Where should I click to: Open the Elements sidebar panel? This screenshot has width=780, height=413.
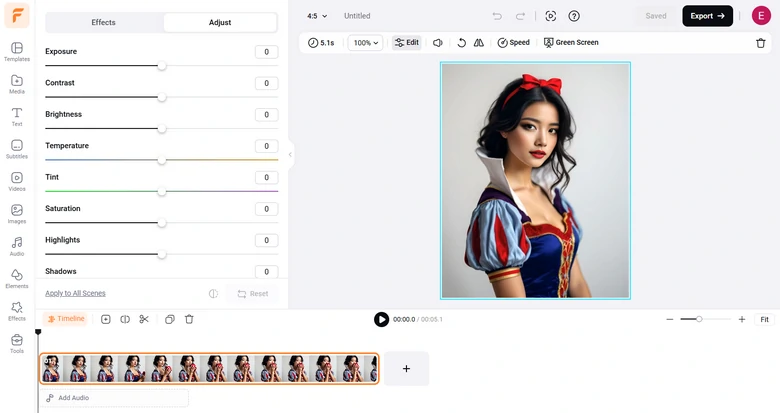pyautogui.click(x=16, y=278)
